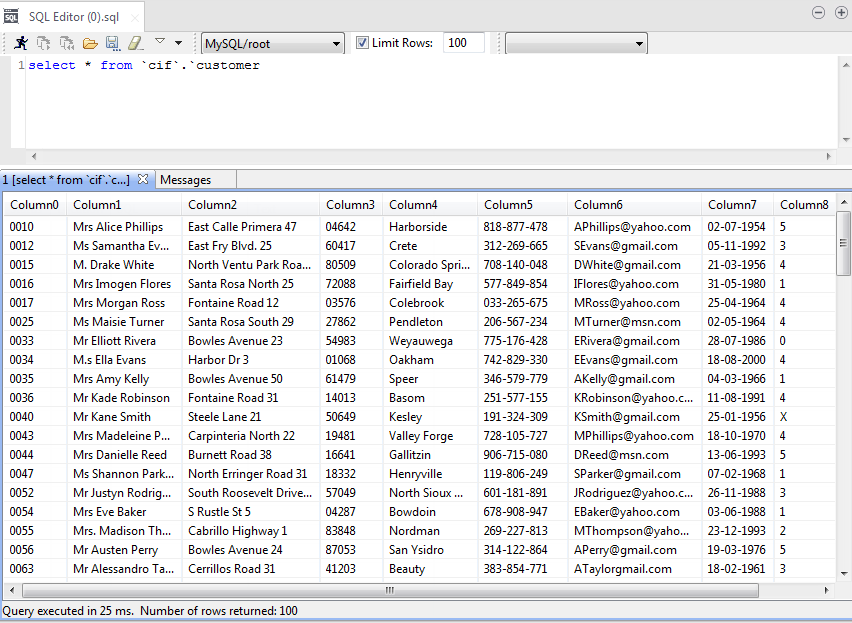The image size is (852, 623).
Task: Open the toolbar chevron dropdown menu
Action: pyautogui.click(x=159, y=43)
